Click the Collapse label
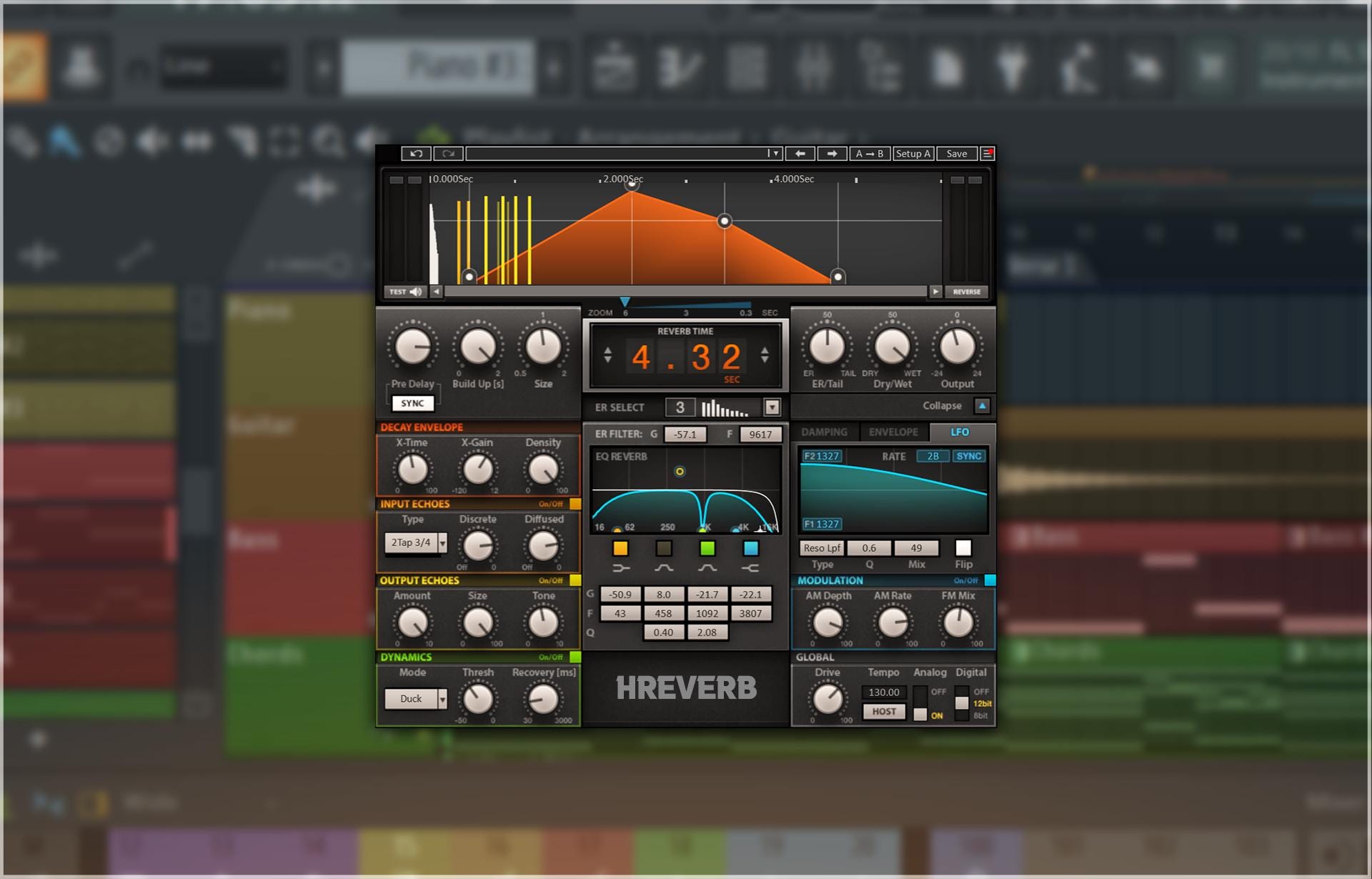 click(942, 405)
